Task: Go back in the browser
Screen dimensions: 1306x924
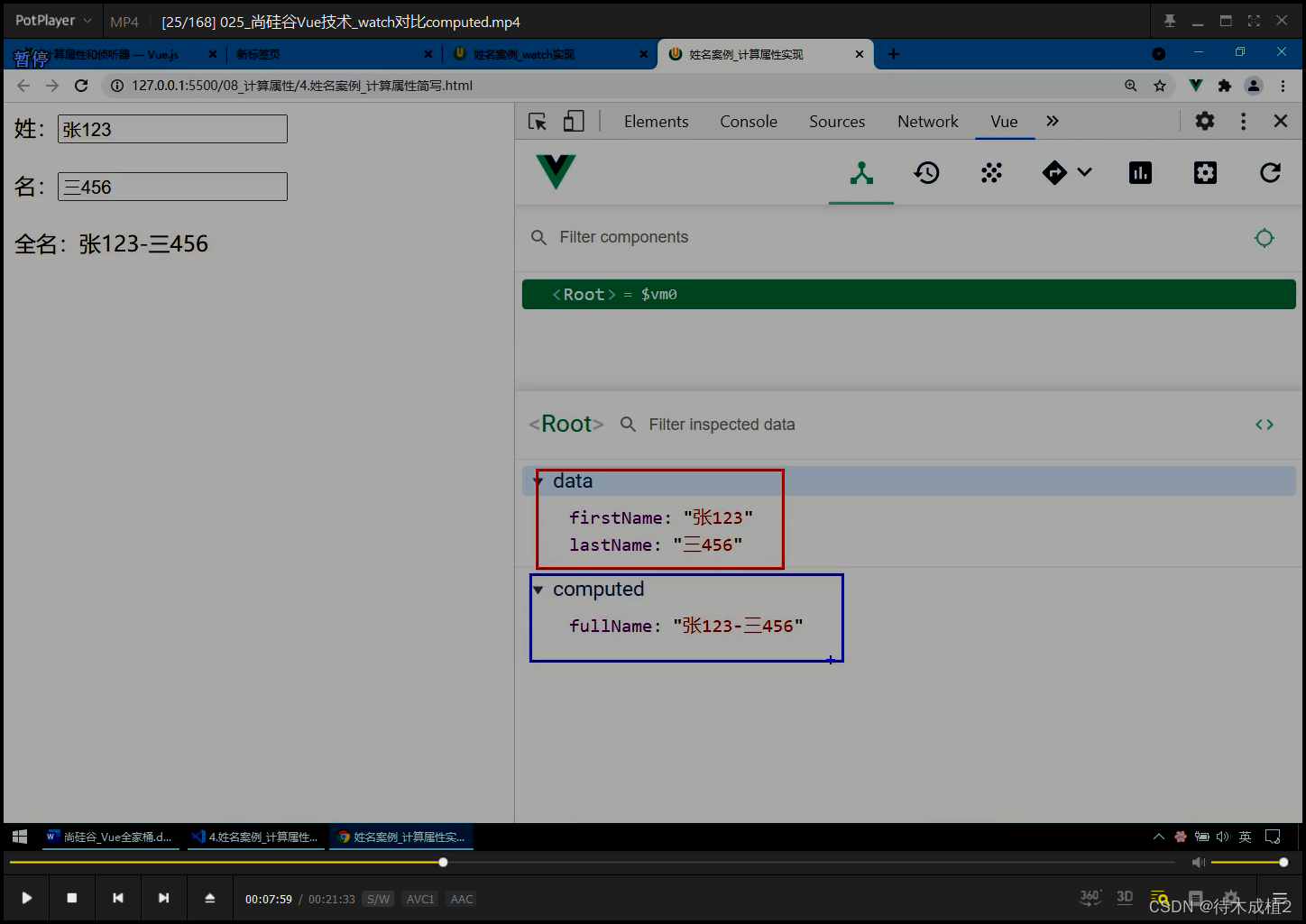Action: [x=23, y=86]
